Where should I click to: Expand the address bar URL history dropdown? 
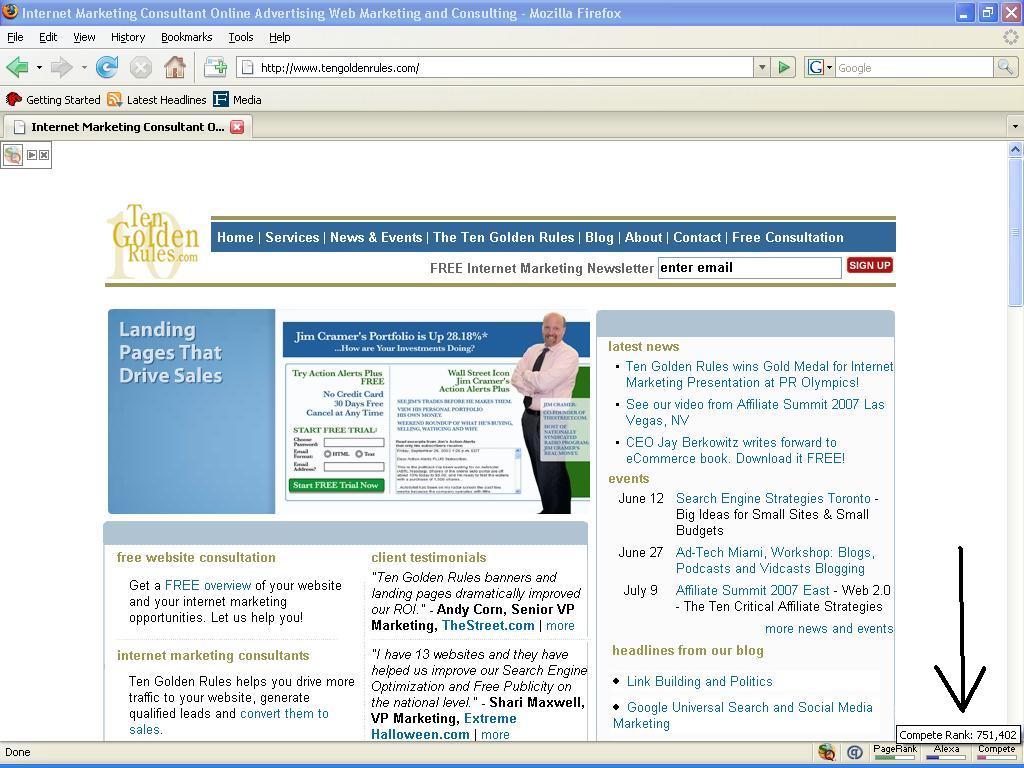pyautogui.click(x=761, y=67)
